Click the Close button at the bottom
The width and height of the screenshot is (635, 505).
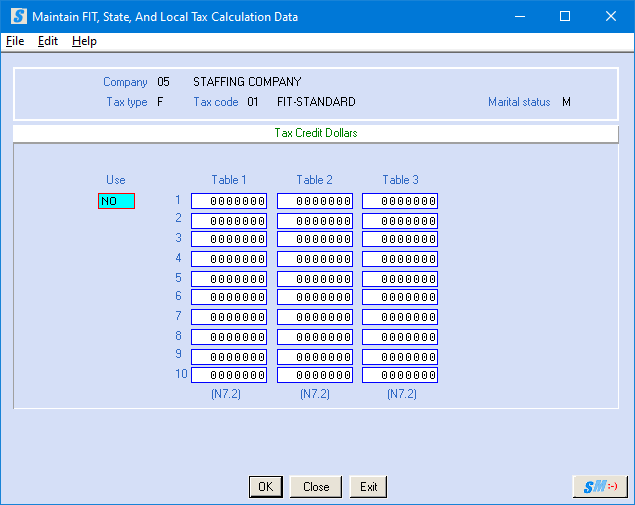[x=316, y=486]
